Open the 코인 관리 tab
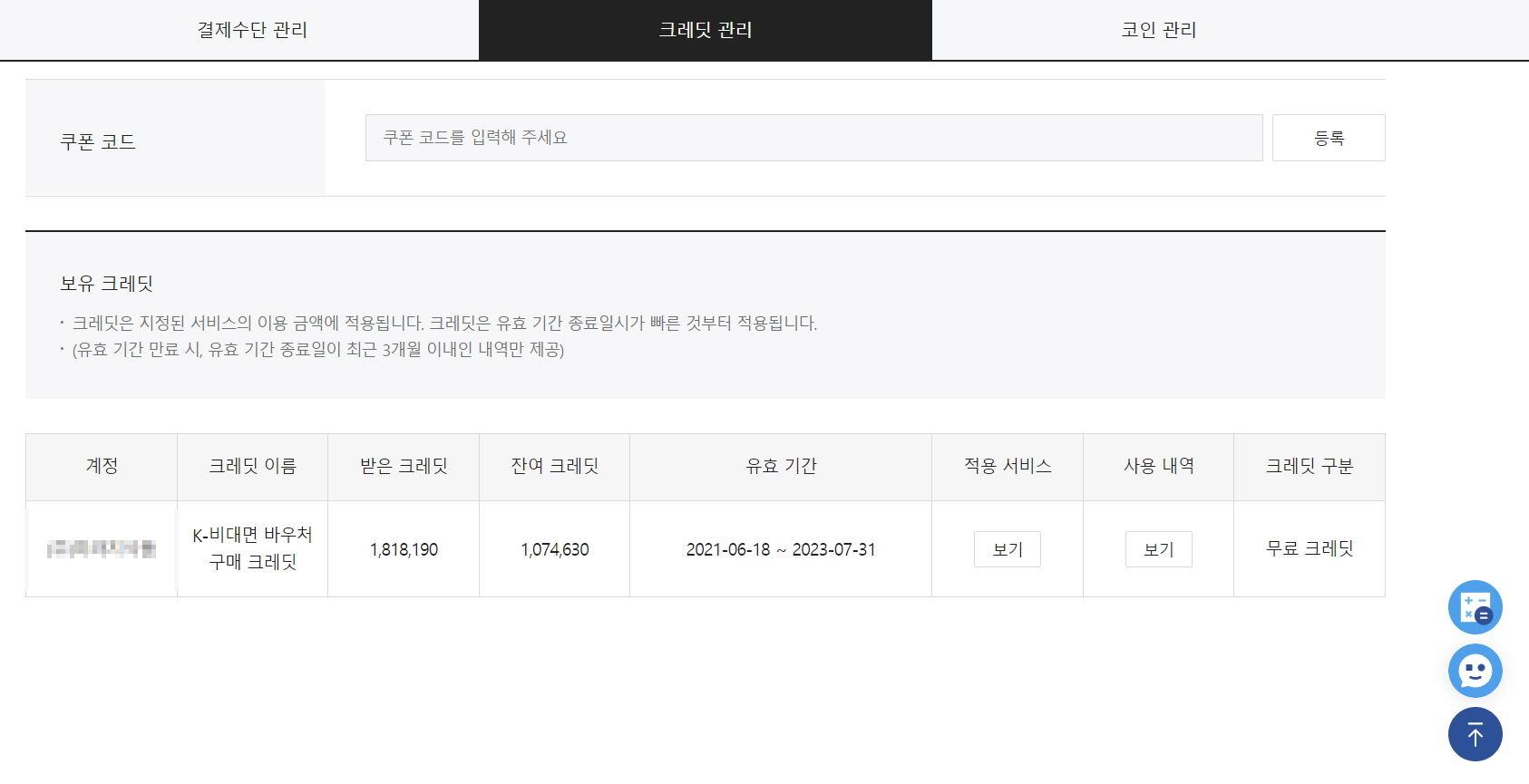 click(1159, 30)
